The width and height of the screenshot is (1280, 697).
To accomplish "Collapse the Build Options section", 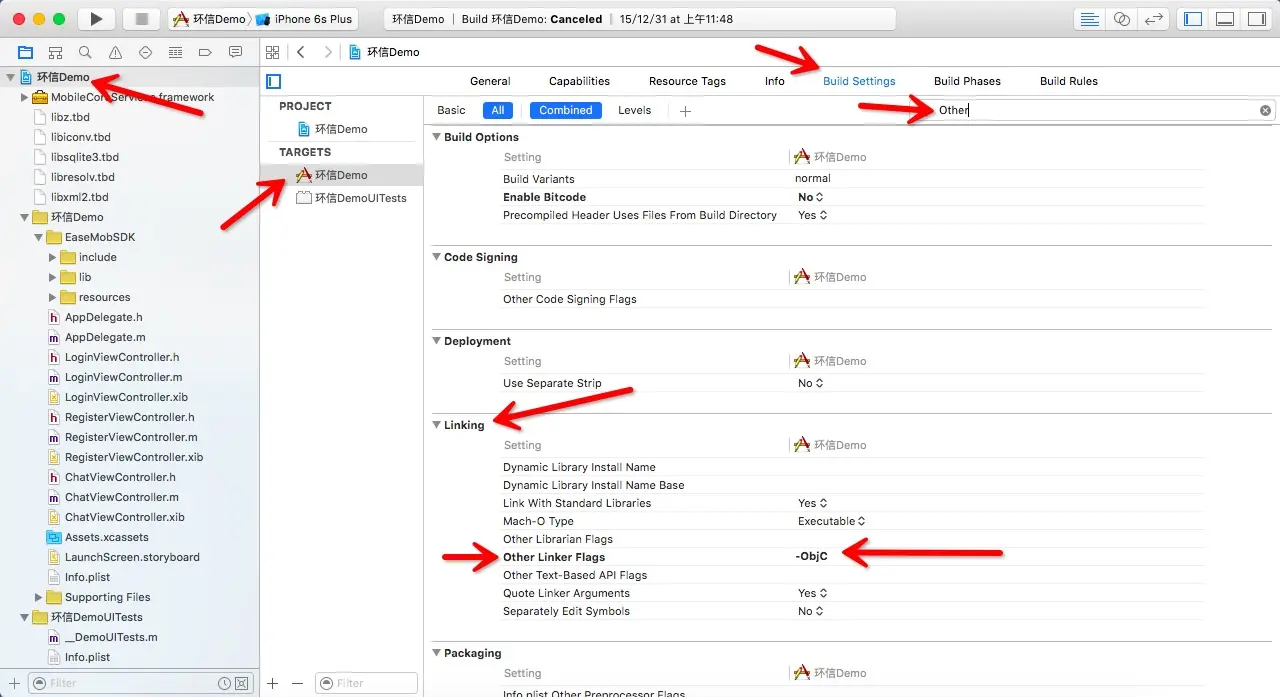I will coord(437,137).
